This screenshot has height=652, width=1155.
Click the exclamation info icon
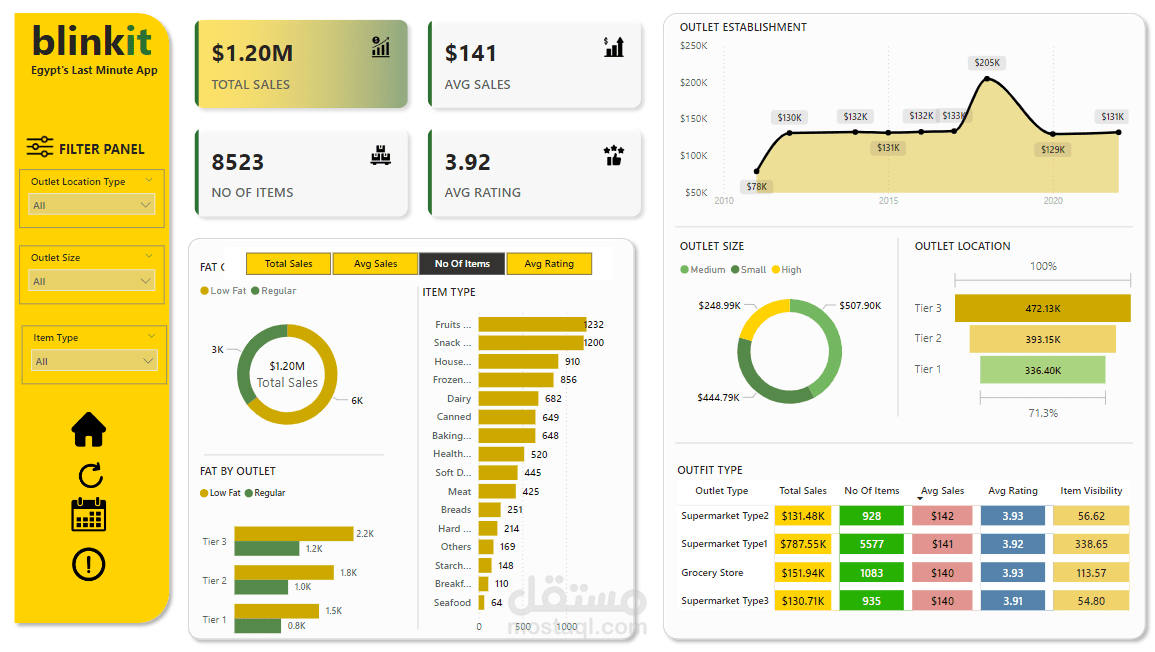pyautogui.click(x=88, y=564)
